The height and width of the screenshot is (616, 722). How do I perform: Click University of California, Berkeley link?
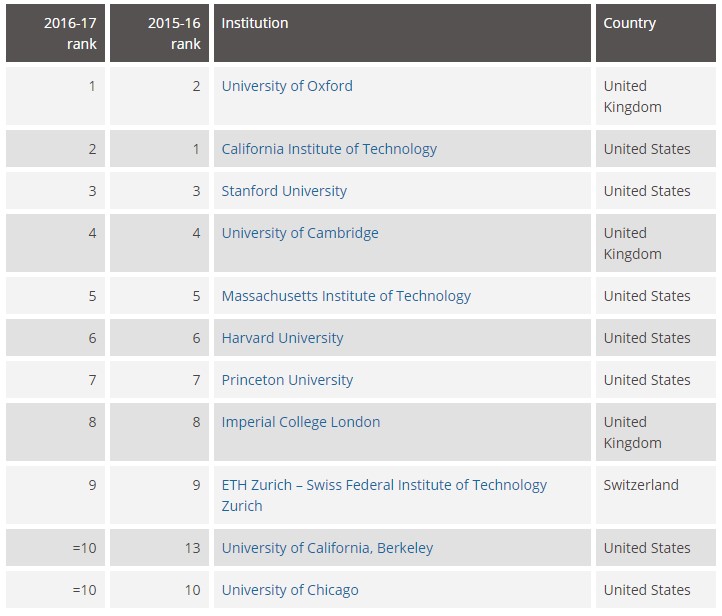(x=327, y=548)
